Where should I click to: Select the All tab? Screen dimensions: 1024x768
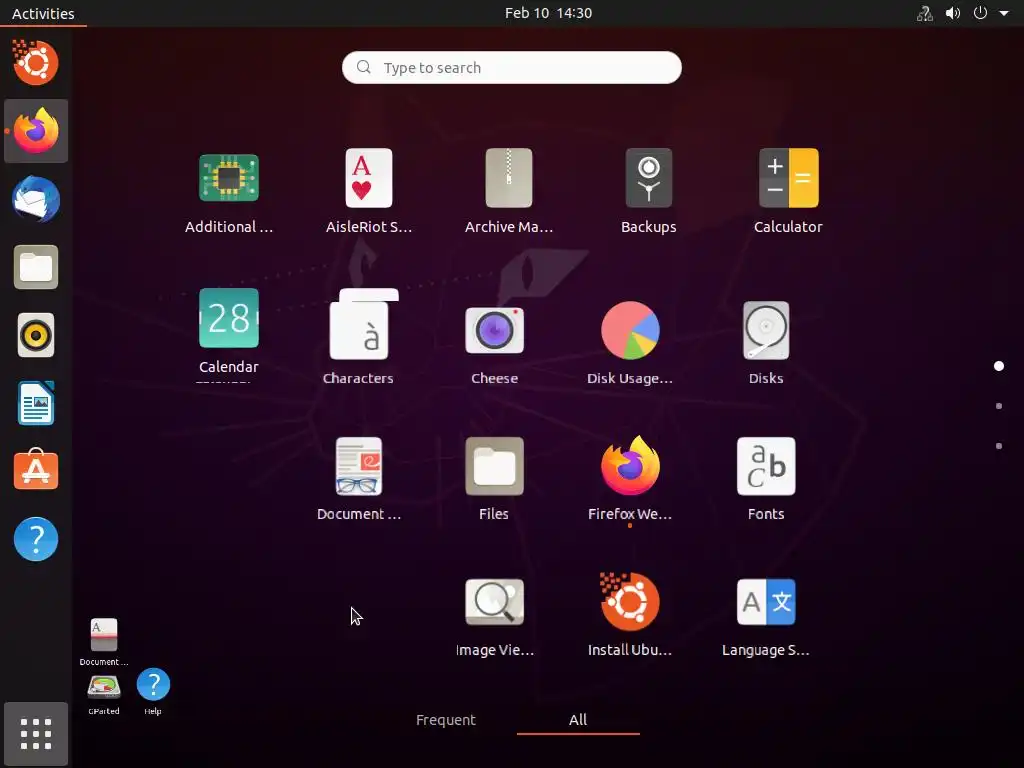click(x=578, y=720)
